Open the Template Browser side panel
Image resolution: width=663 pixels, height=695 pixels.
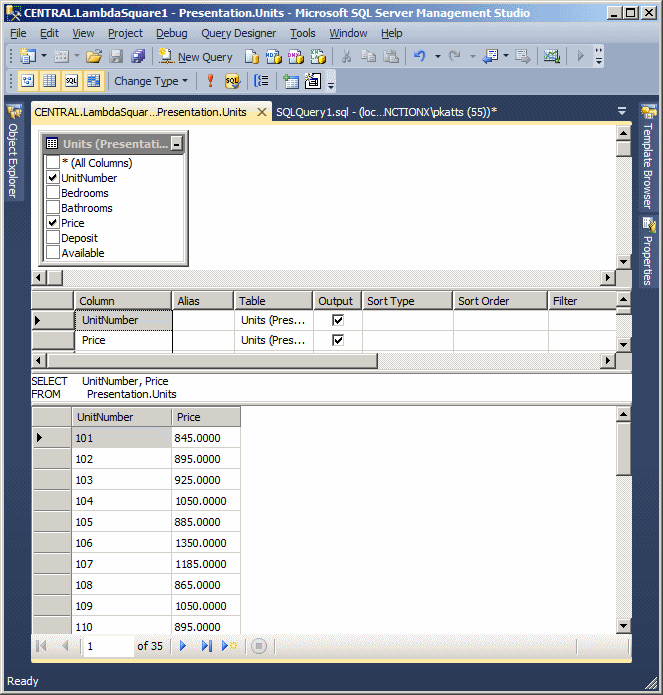pyautogui.click(x=648, y=157)
